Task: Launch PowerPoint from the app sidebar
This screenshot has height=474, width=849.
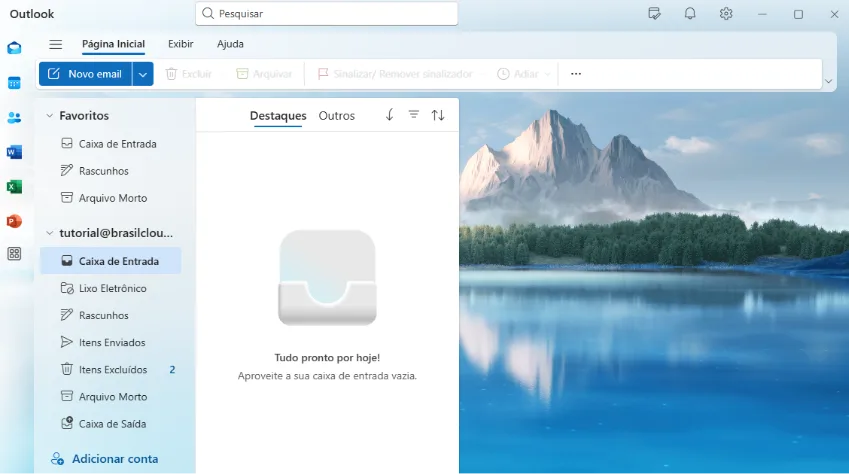Action: 14,221
